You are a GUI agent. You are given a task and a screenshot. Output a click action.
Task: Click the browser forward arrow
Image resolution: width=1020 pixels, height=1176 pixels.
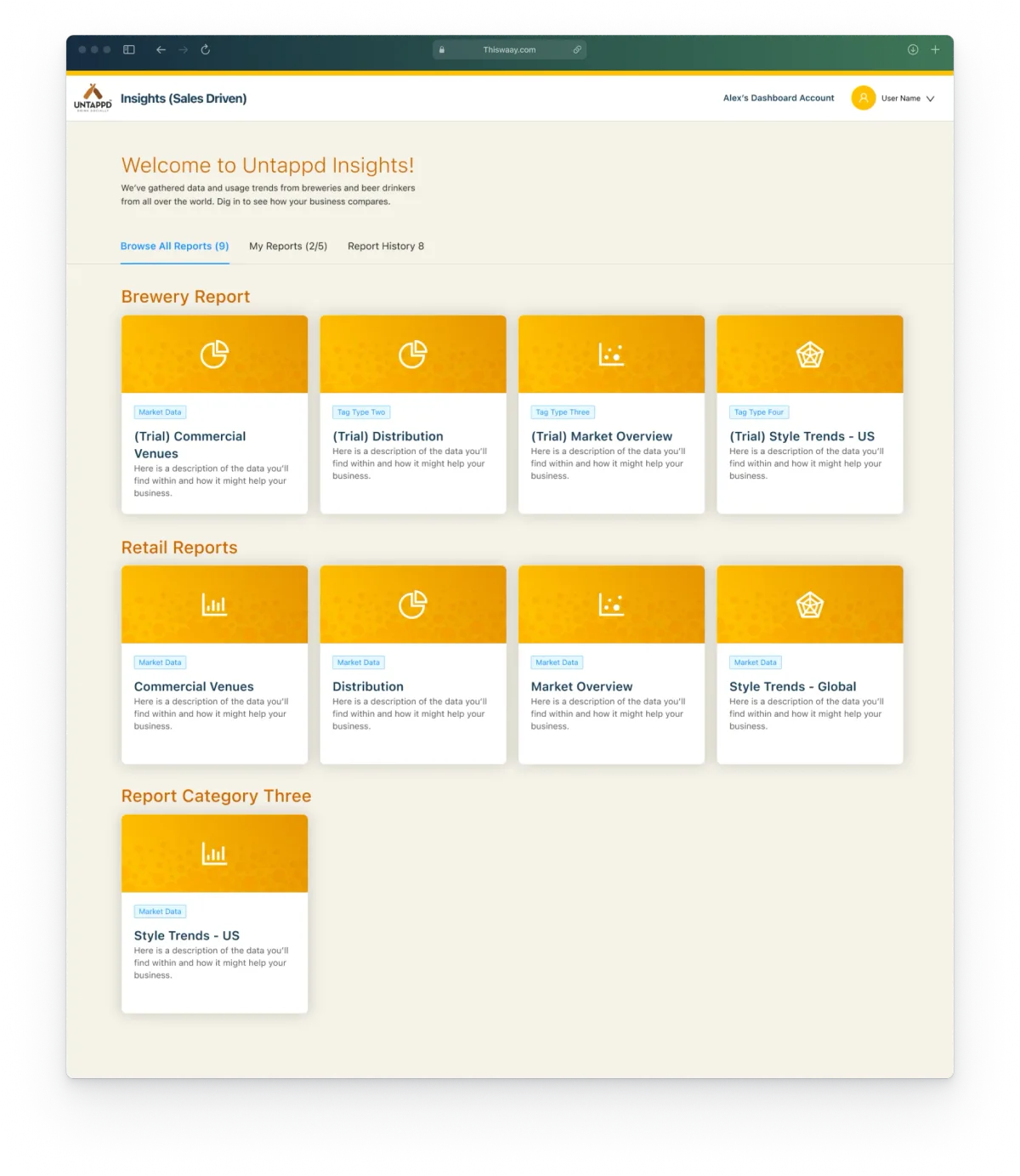point(183,49)
